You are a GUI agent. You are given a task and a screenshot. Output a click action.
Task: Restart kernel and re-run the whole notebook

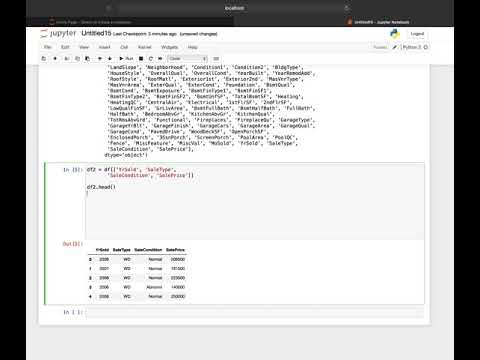pos(160,58)
